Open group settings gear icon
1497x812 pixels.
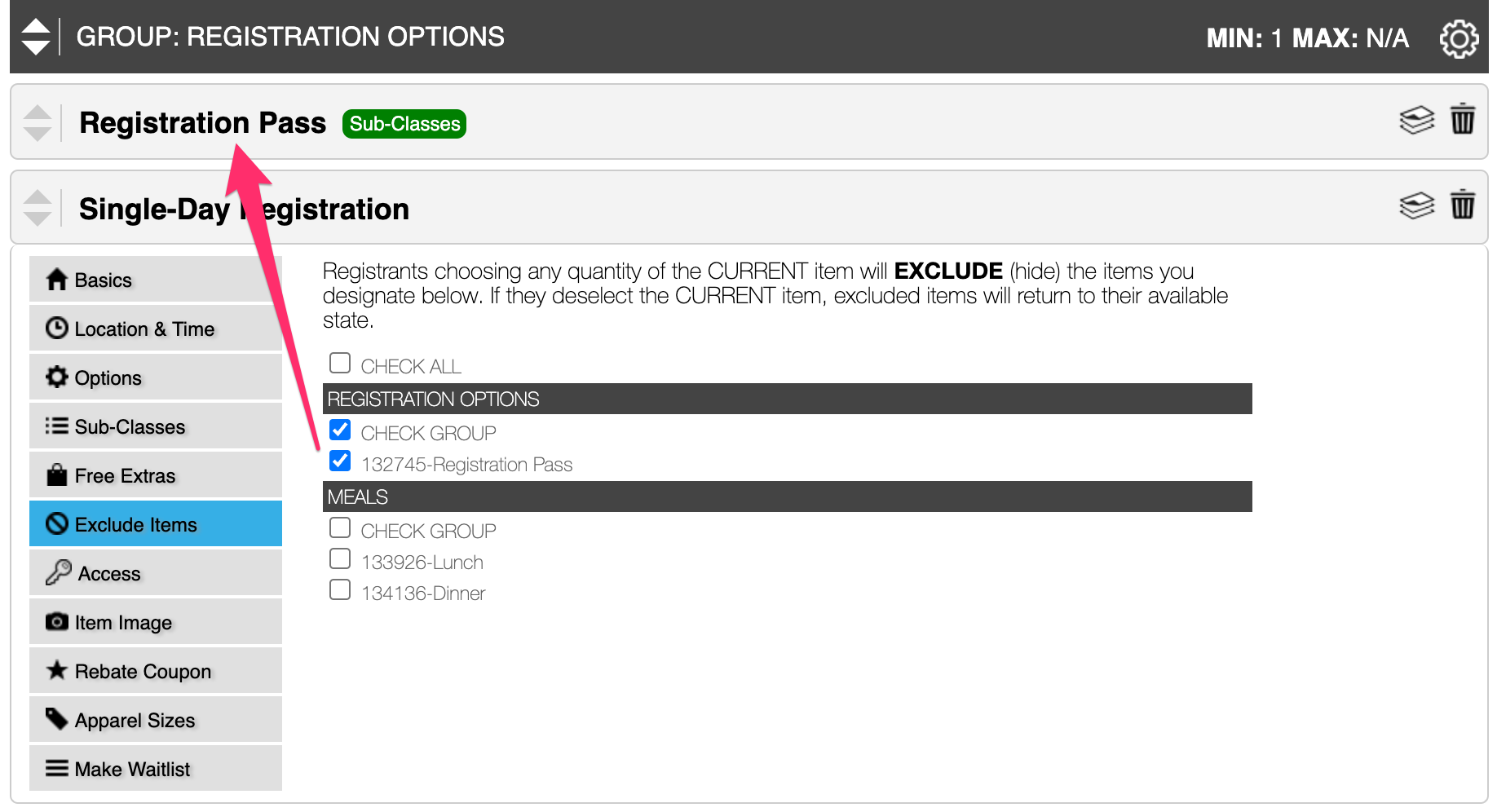point(1459,38)
